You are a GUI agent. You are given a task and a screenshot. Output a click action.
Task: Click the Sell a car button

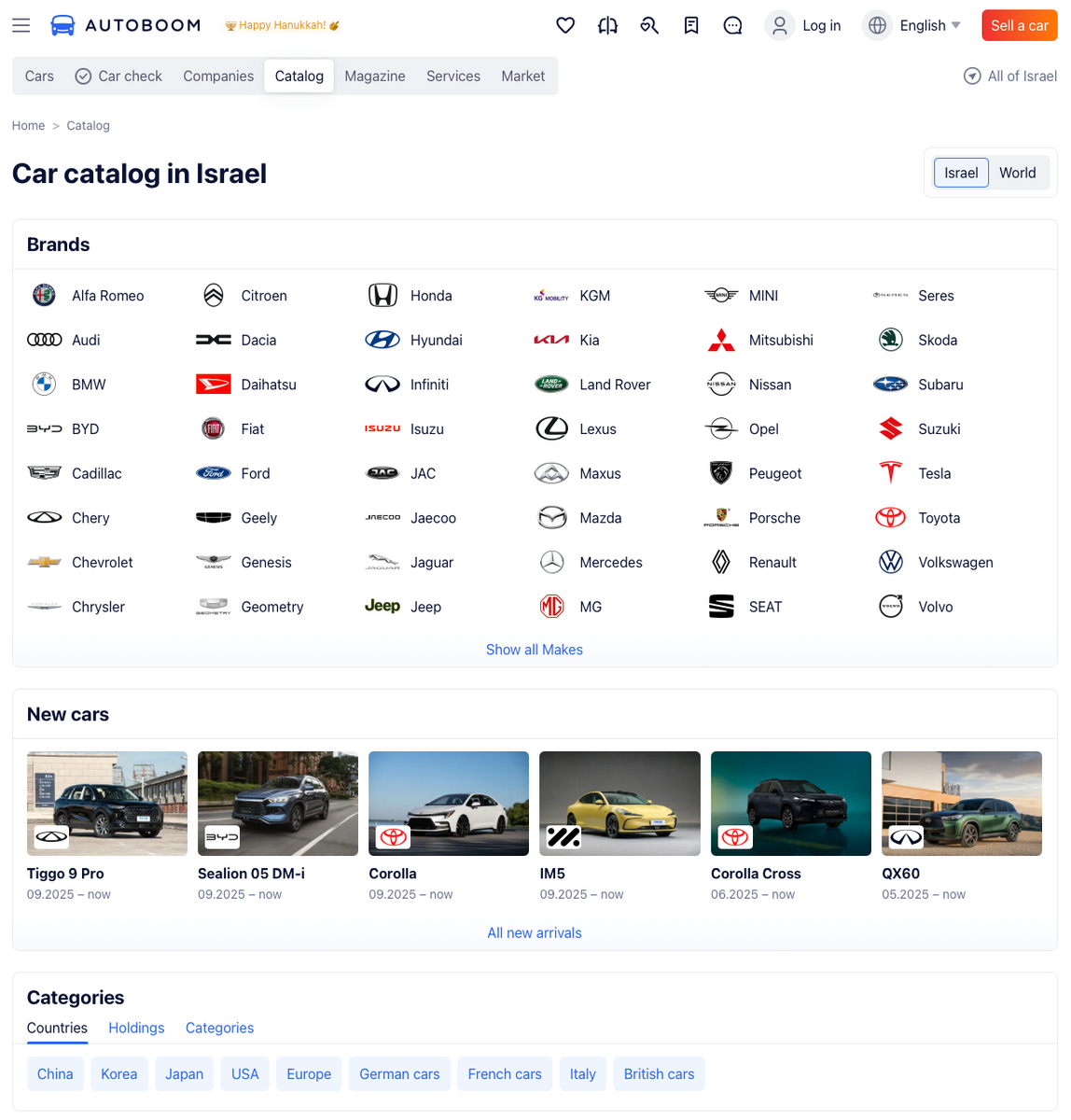1020,25
